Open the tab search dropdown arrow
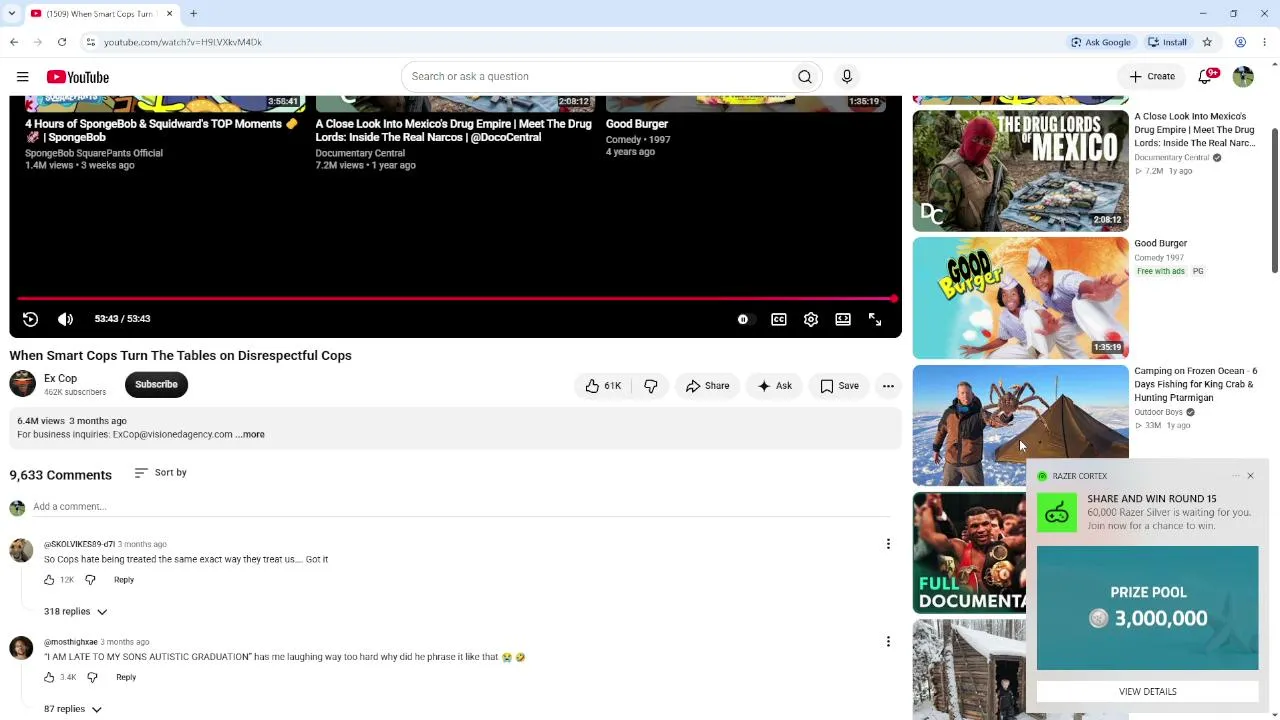Image resolution: width=1280 pixels, height=720 pixels. (12, 14)
